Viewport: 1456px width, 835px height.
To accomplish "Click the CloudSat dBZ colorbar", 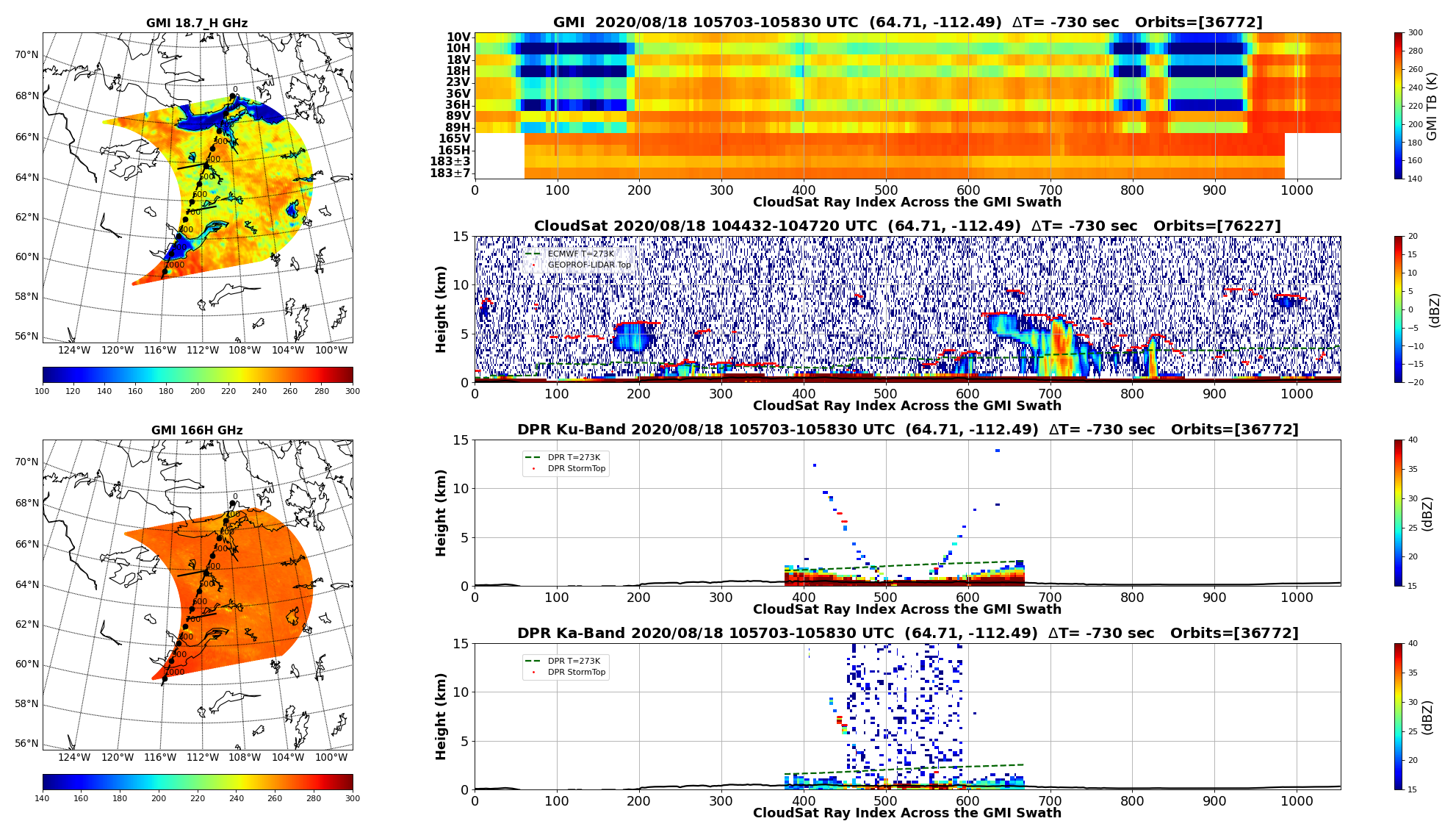I will pos(1398,309).
